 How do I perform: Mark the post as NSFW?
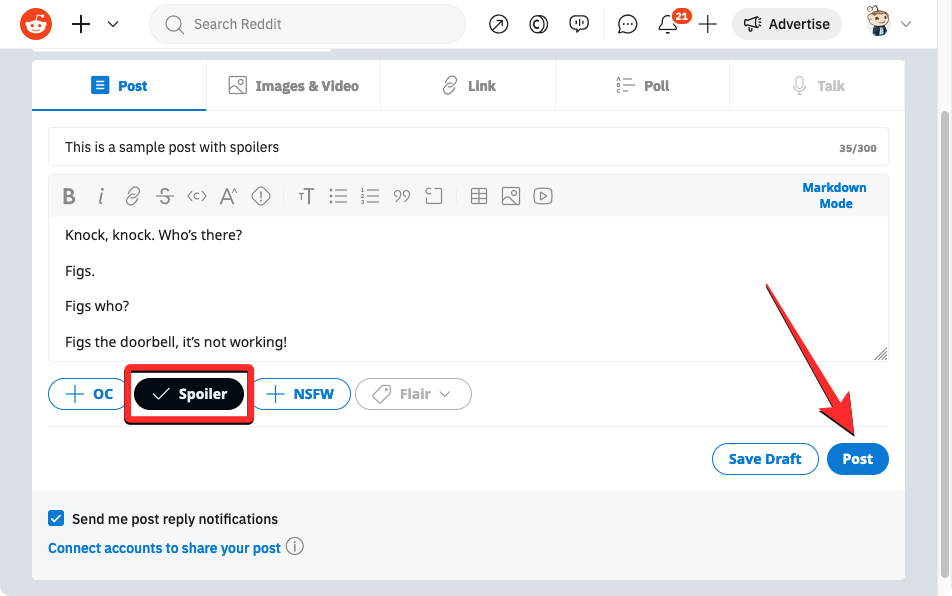(x=300, y=394)
